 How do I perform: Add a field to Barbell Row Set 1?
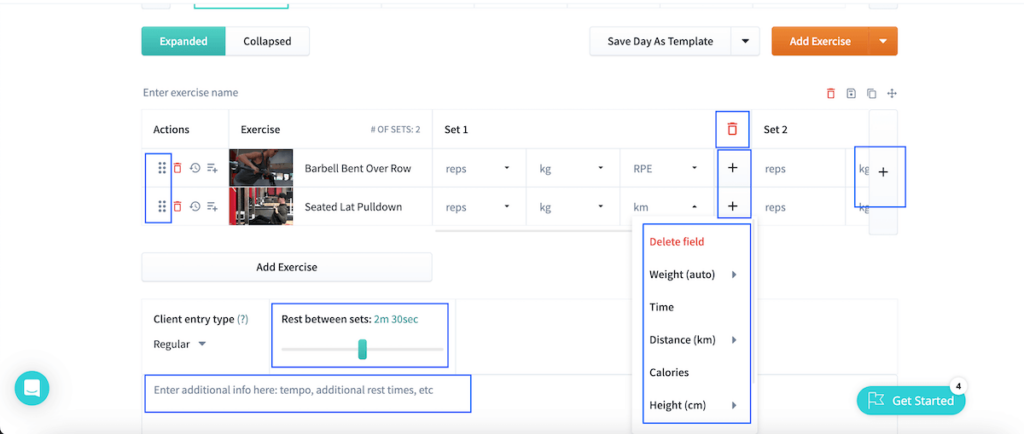732,168
